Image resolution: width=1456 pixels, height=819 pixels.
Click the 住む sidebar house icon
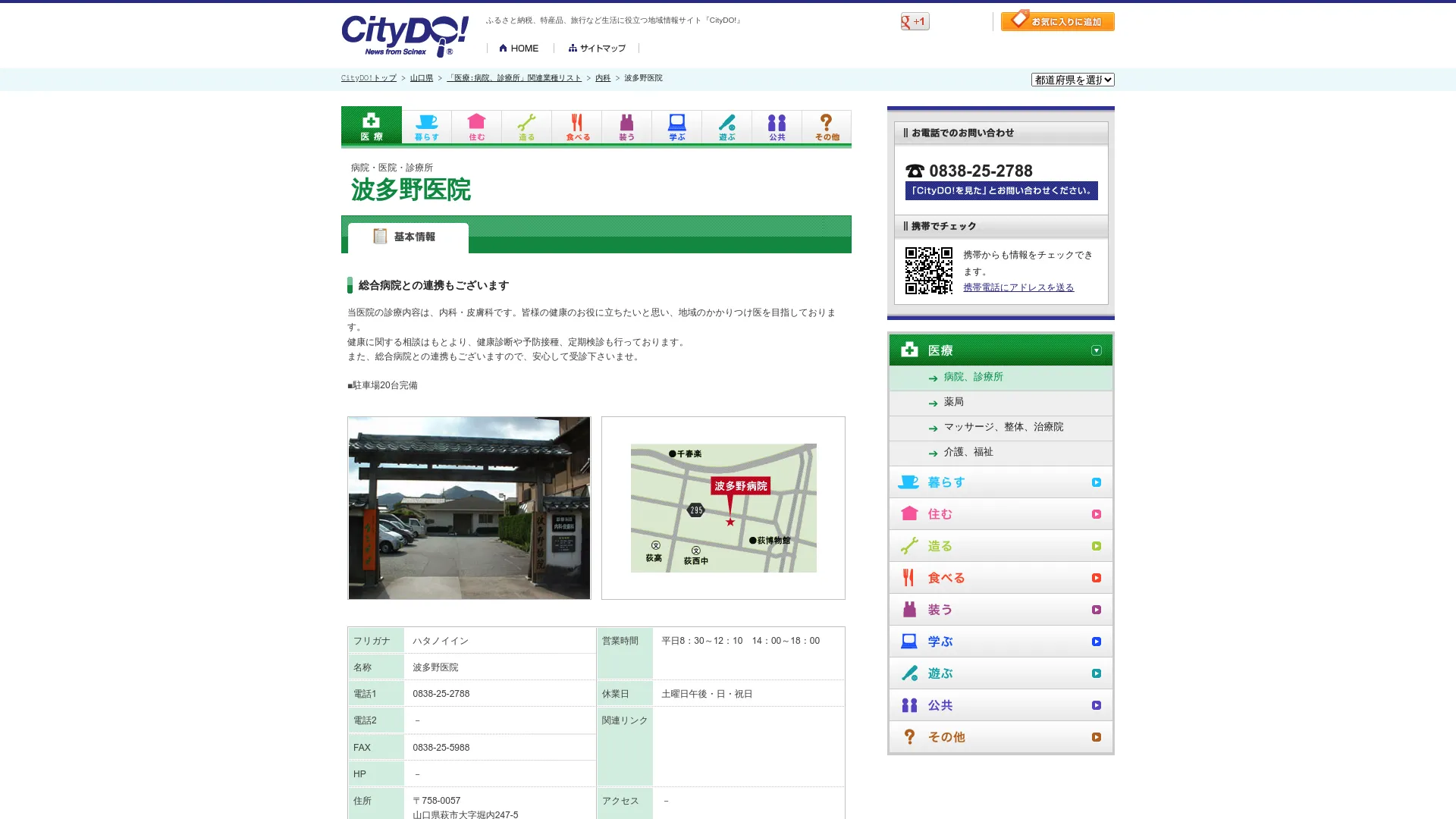point(909,513)
